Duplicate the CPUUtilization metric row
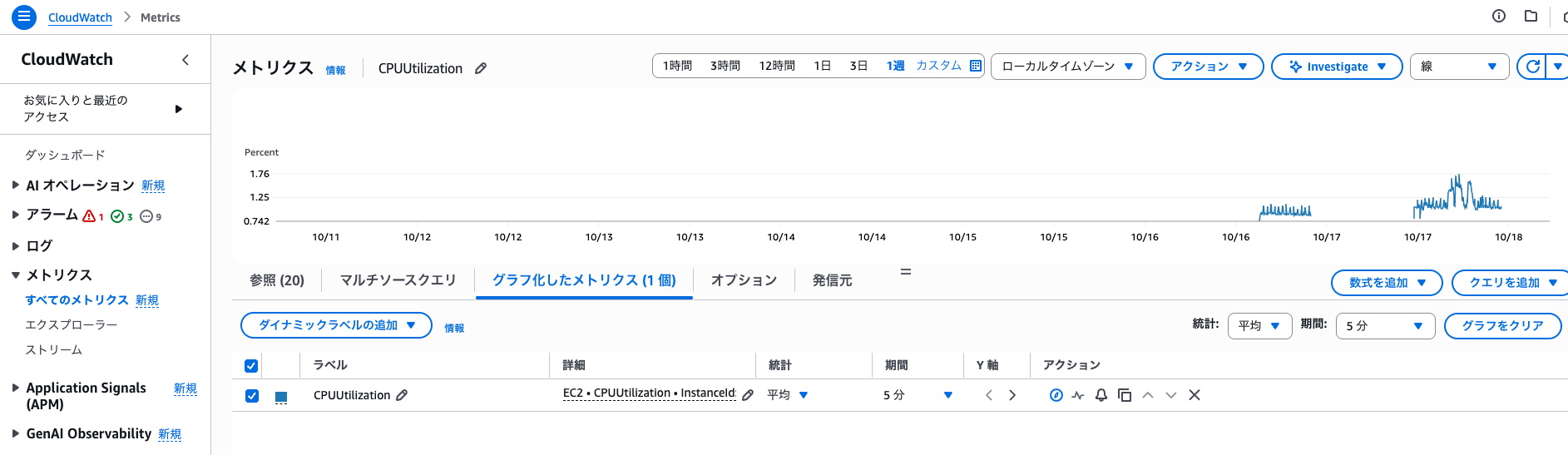This screenshot has width=1568, height=455. pos(1124,395)
